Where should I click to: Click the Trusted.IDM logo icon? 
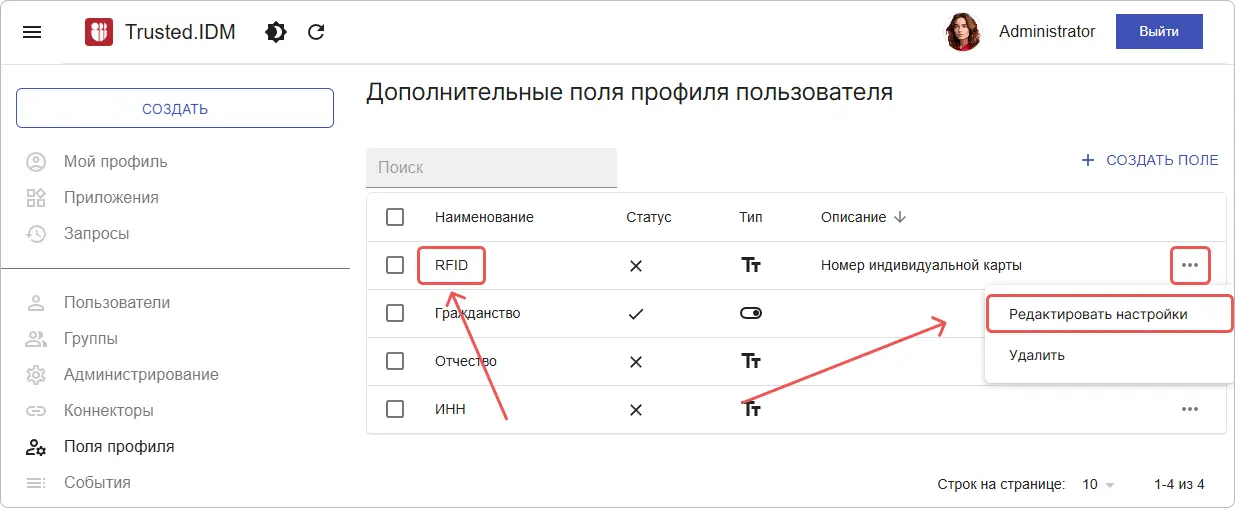[98, 32]
